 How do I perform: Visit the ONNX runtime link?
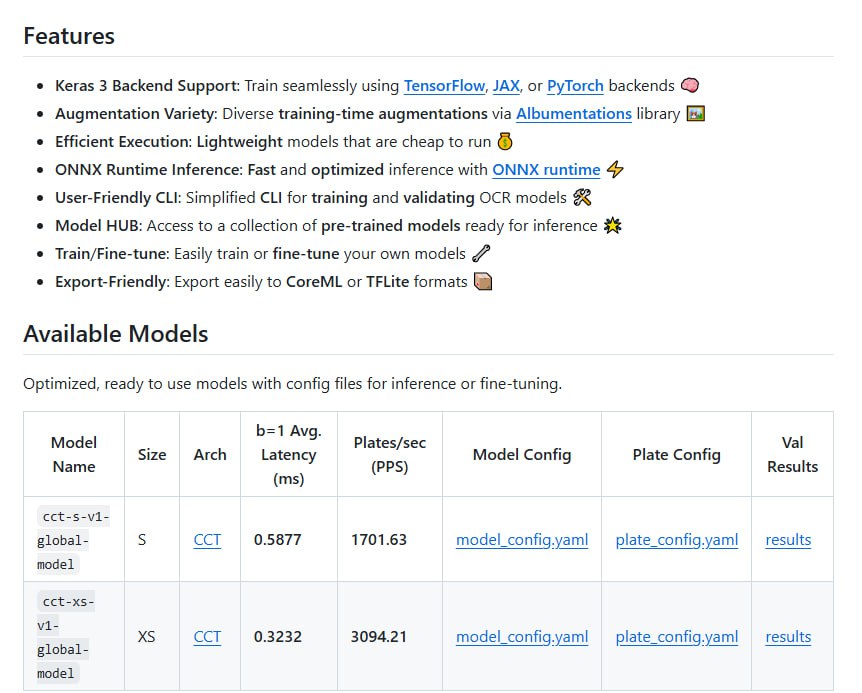[546, 170]
